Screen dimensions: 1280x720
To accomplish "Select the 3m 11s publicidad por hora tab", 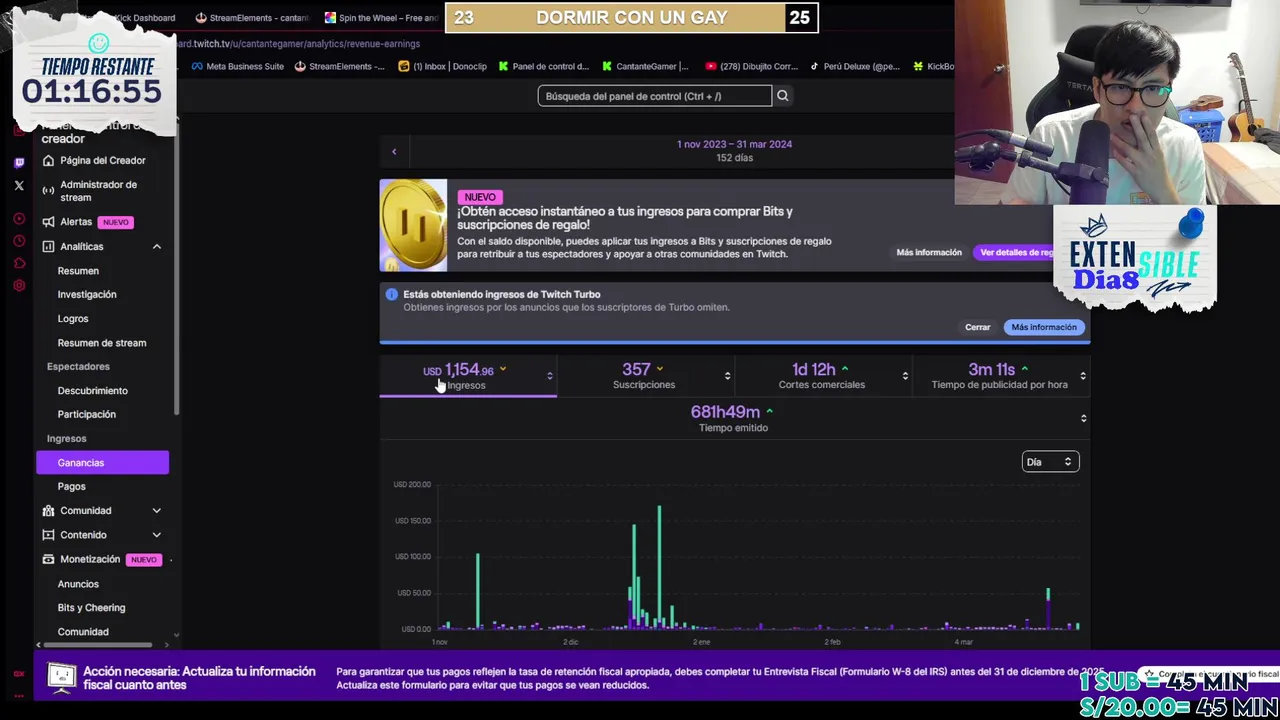I will coord(1000,376).
